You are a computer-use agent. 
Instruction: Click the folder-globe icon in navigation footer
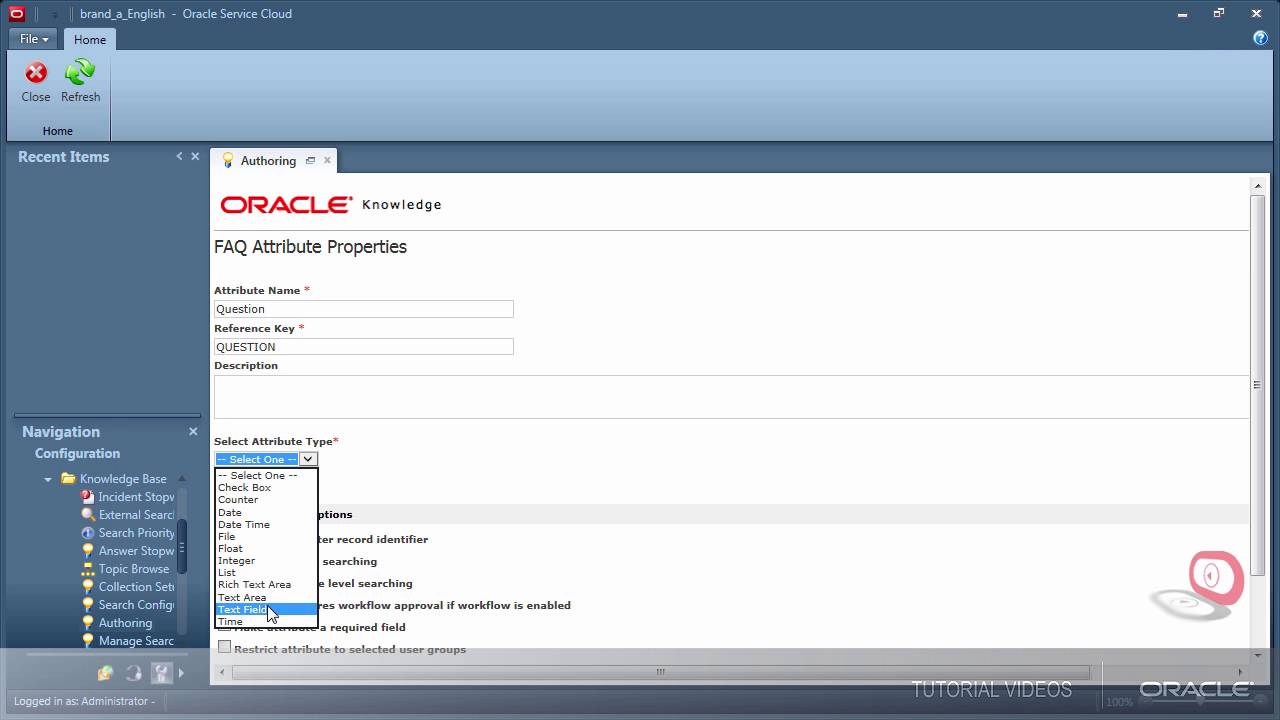pyautogui.click(x=105, y=673)
